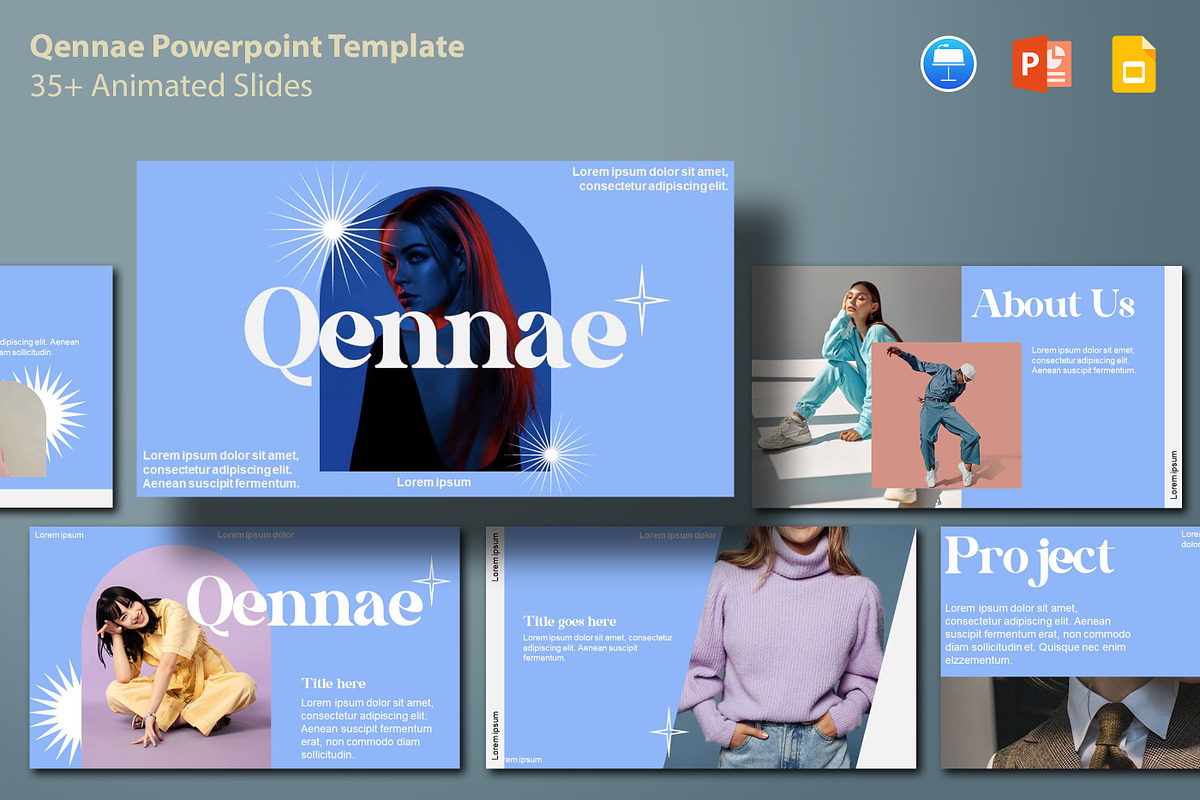Click the "Title here" text on the yellow-outfit slide
Viewport: 1200px width, 800px height.
[x=333, y=683]
